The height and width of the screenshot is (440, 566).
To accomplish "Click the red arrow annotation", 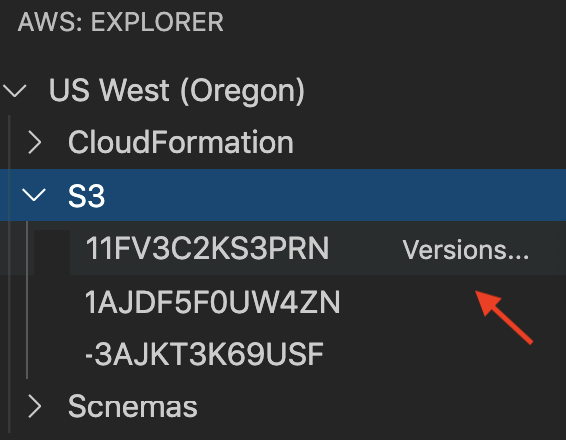I will [504, 317].
